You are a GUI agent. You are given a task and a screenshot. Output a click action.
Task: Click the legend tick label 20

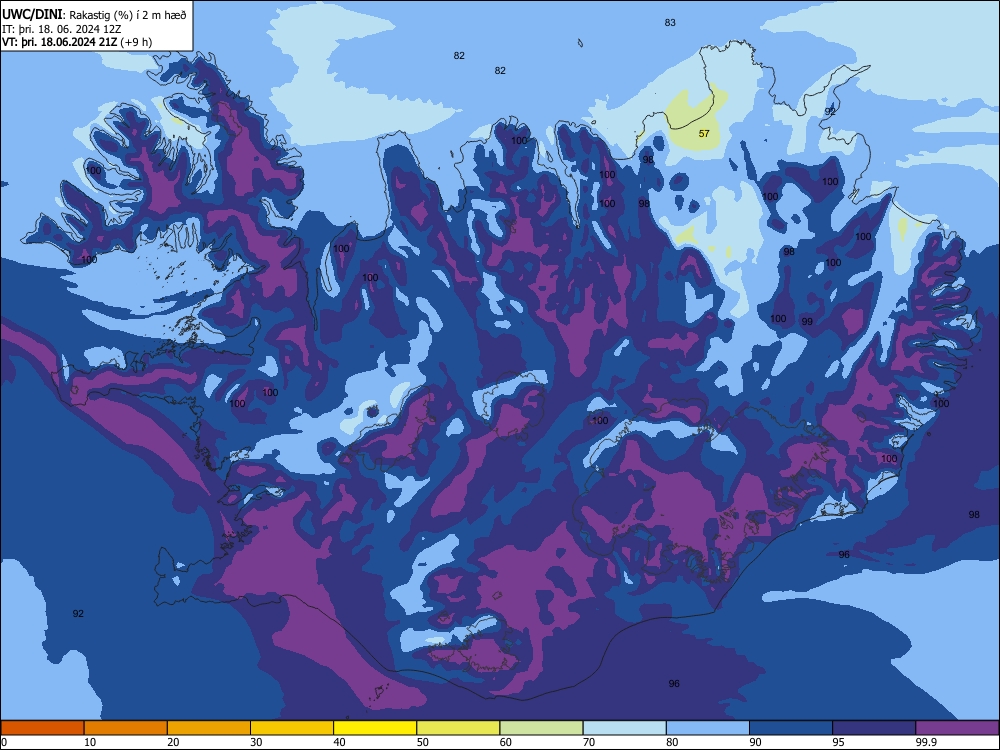pyautogui.click(x=173, y=742)
